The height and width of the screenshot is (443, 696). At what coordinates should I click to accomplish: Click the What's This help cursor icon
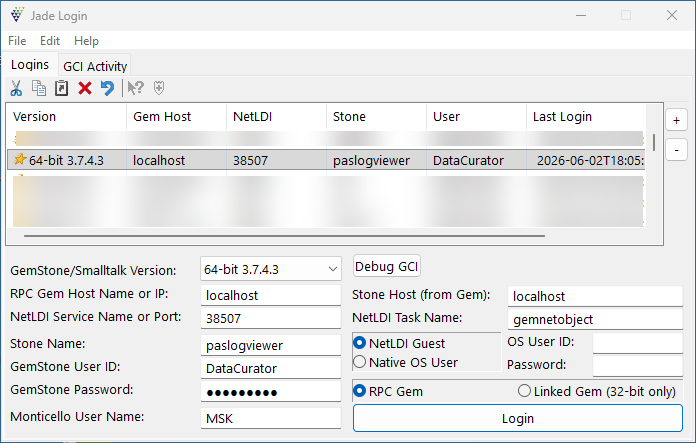click(x=135, y=88)
